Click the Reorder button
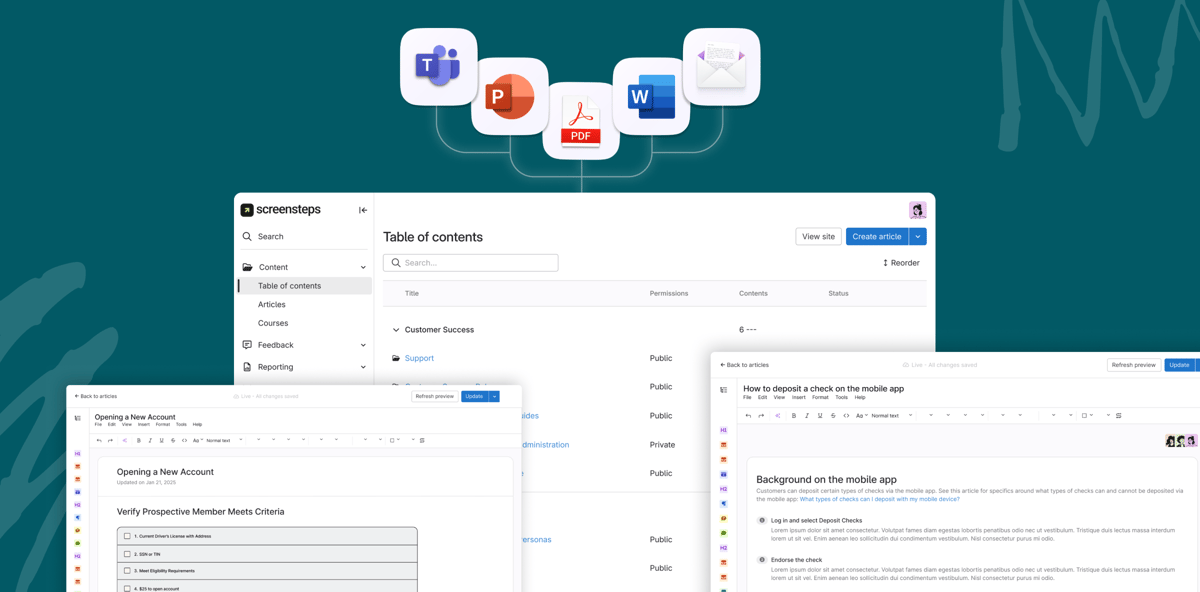The width and height of the screenshot is (1200, 592). pos(901,263)
